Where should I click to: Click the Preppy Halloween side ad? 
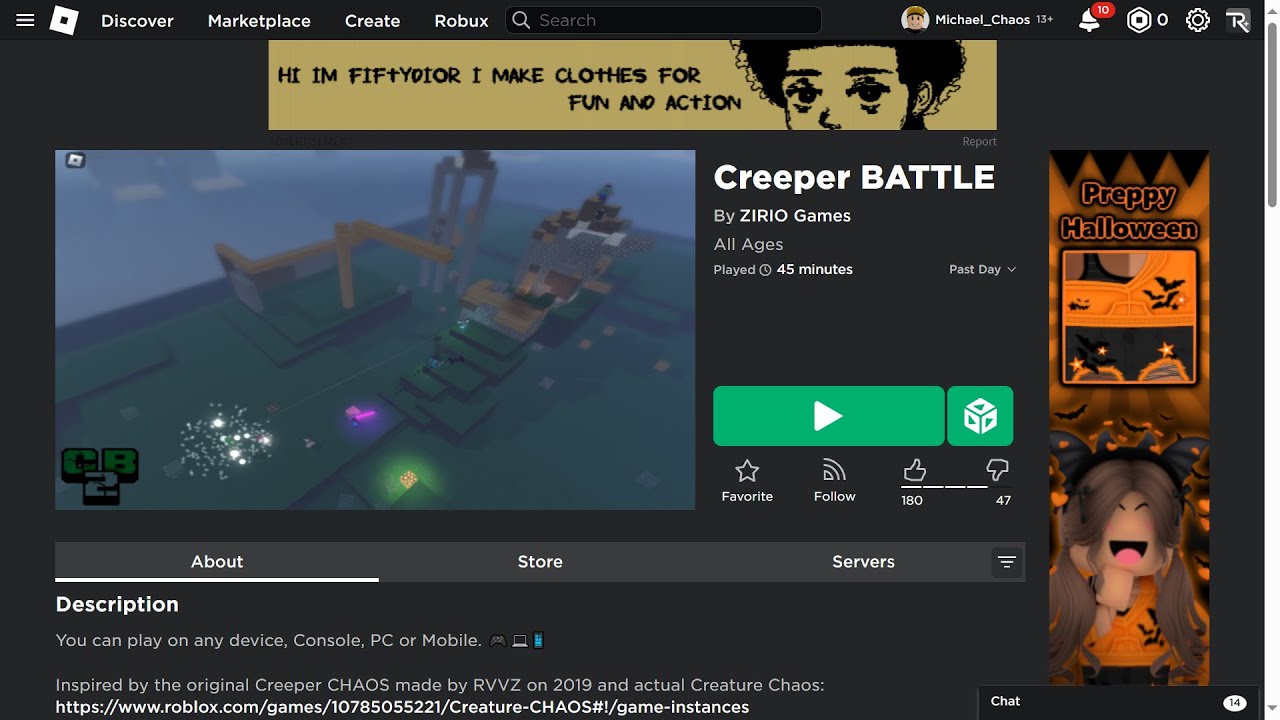pyautogui.click(x=1129, y=417)
